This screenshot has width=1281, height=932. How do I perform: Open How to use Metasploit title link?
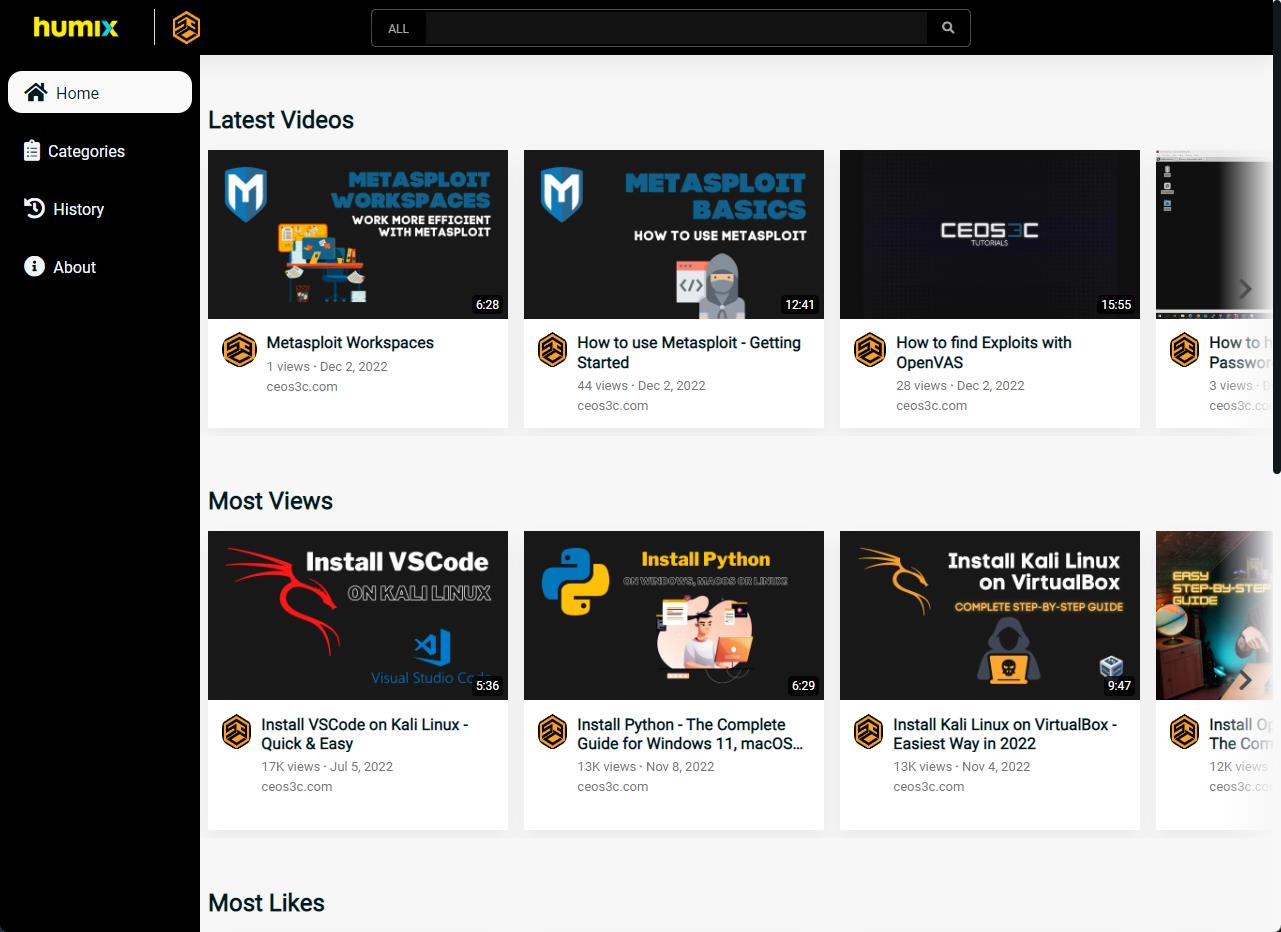point(689,352)
